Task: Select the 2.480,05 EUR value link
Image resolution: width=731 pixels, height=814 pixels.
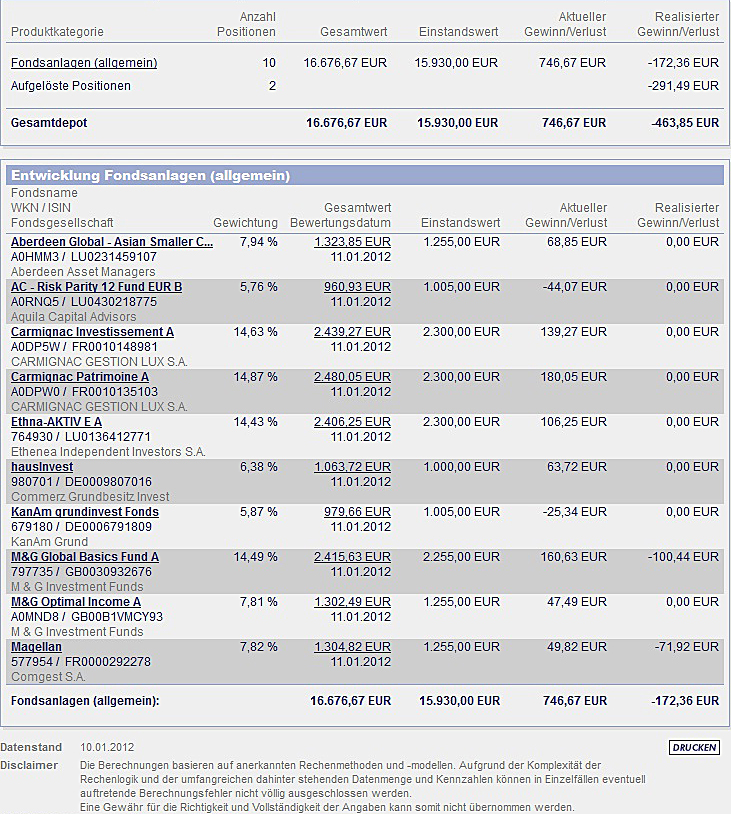Action: point(352,377)
